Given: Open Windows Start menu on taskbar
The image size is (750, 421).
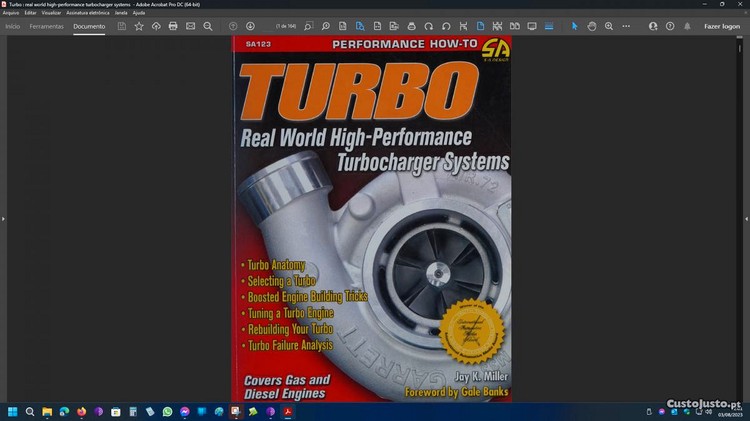Looking at the screenshot, I should coord(13,411).
